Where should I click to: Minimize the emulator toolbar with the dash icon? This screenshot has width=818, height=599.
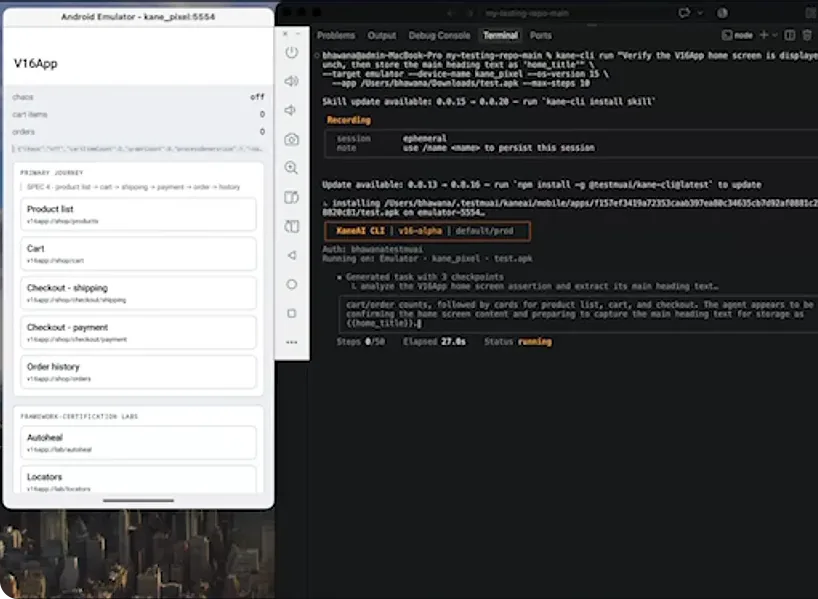click(x=298, y=34)
